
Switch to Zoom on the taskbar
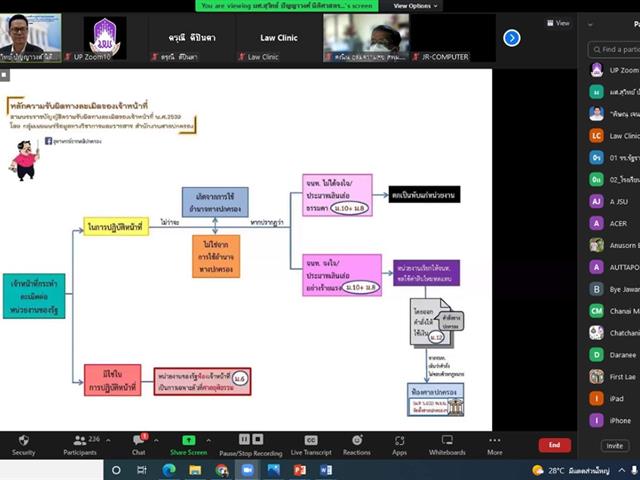(247, 470)
